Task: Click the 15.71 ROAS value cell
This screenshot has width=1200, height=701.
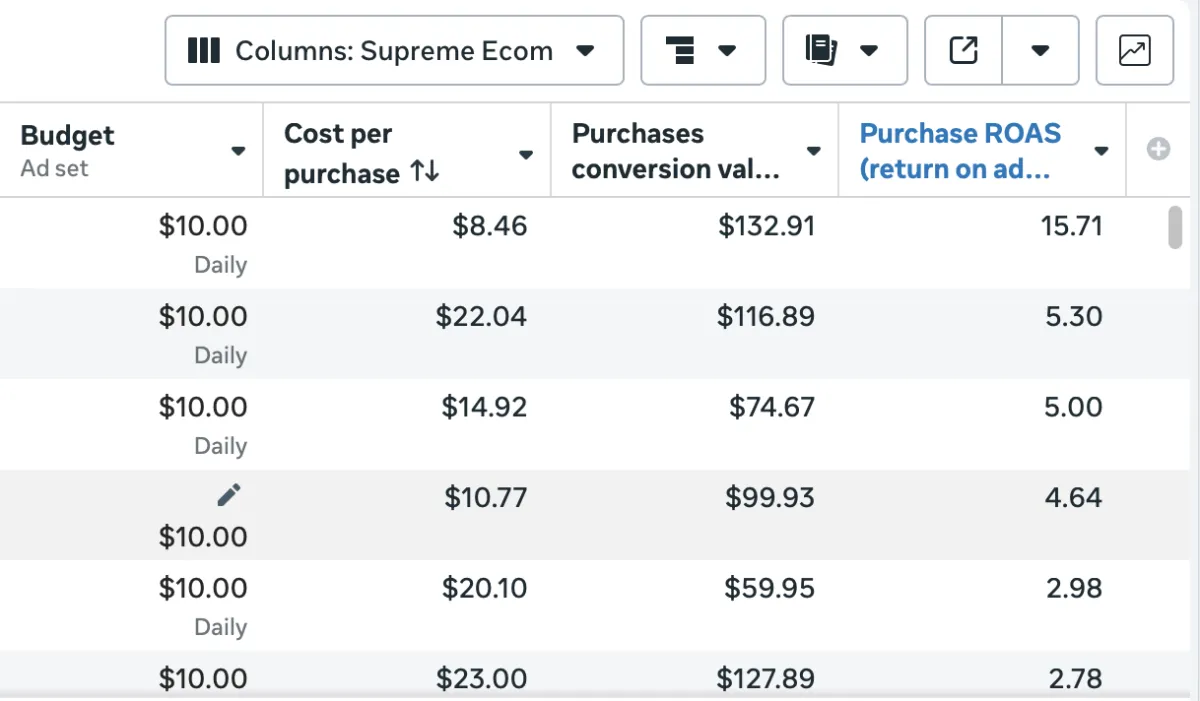Action: click(1071, 226)
